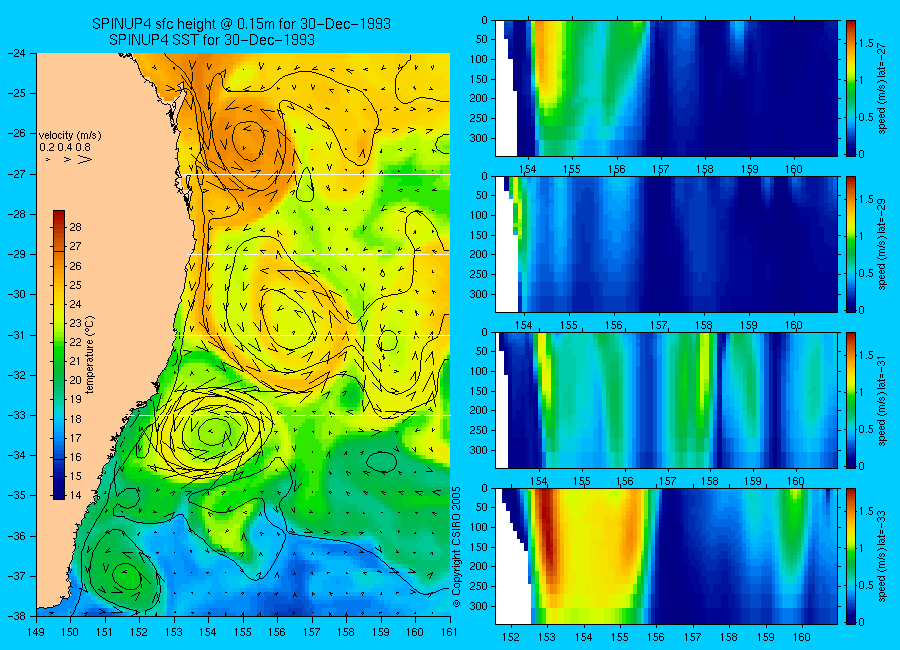Click "152" longitude tick under lat=-33 panel

tap(510, 637)
